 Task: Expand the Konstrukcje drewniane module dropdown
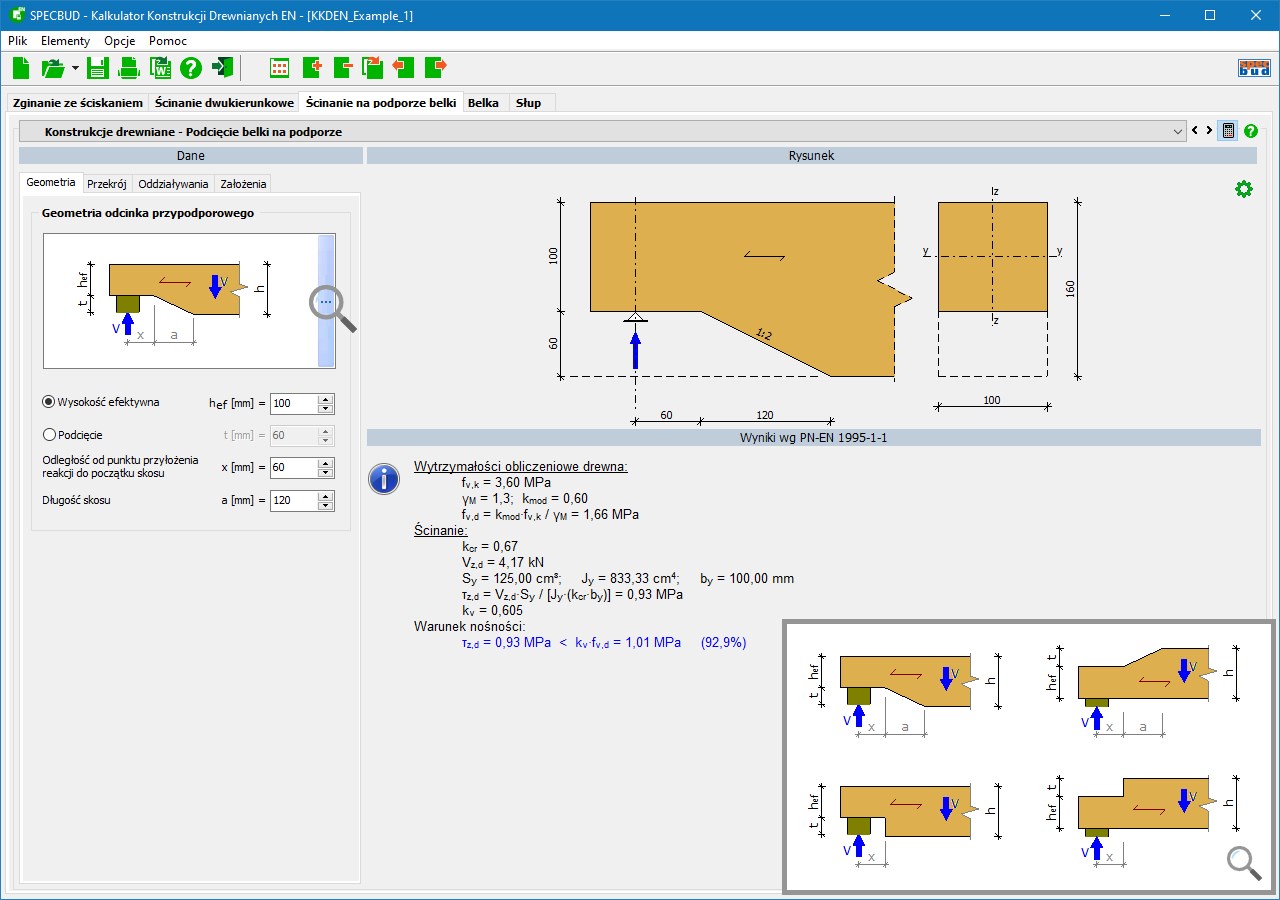[x=1177, y=132]
